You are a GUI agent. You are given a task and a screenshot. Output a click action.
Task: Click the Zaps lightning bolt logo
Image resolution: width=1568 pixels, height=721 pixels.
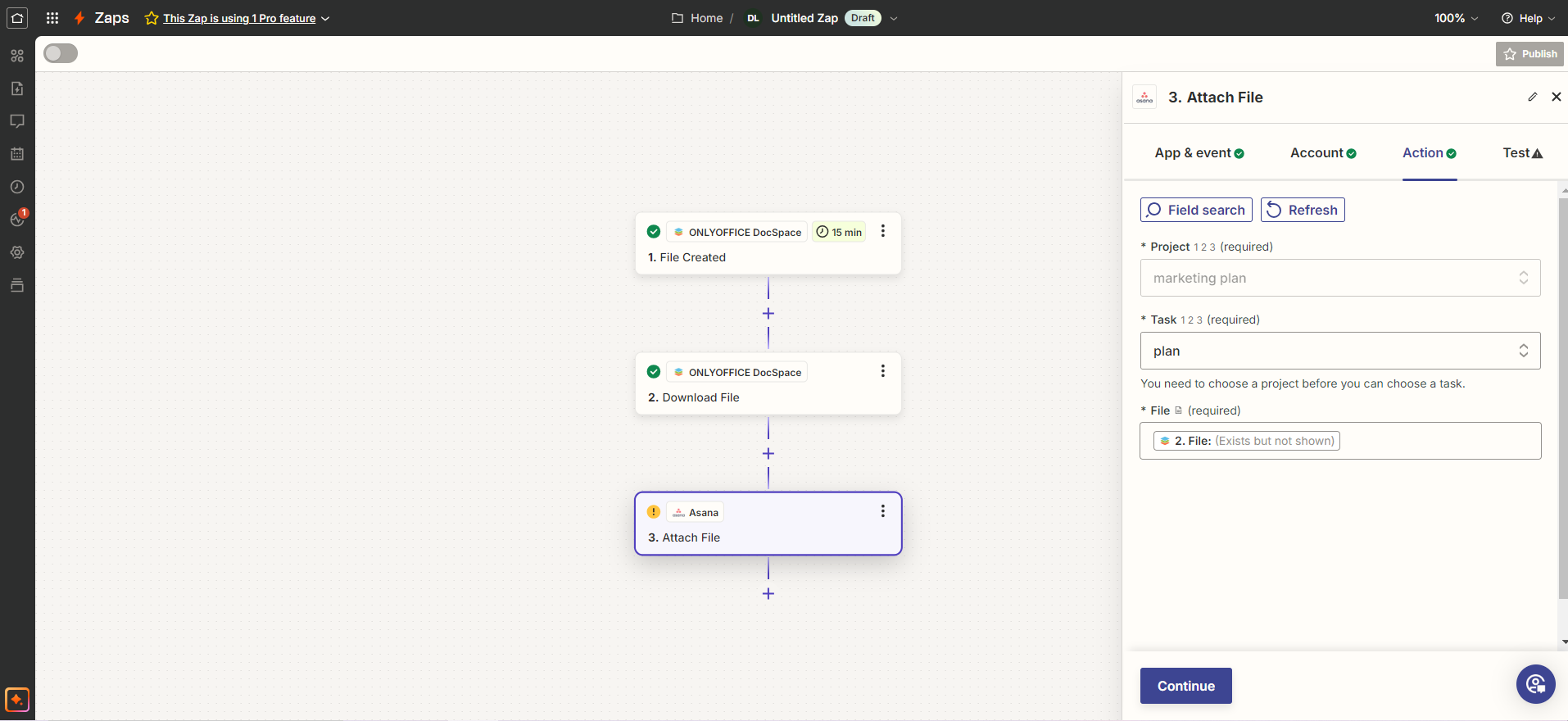pyautogui.click(x=79, y=18)
